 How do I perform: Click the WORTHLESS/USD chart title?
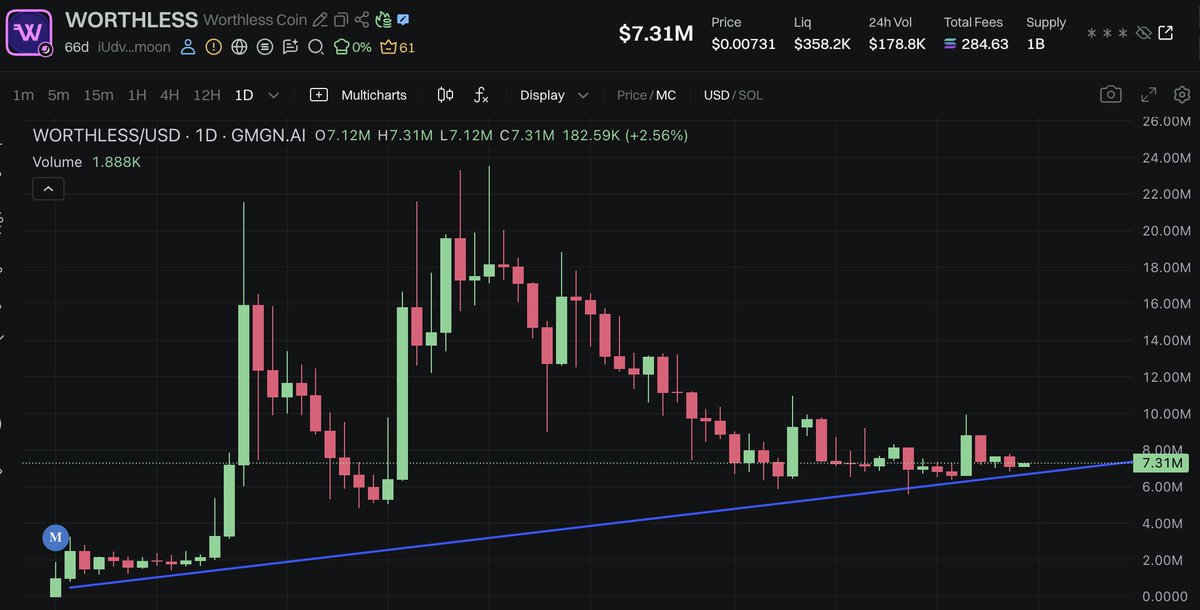(169, 135)
